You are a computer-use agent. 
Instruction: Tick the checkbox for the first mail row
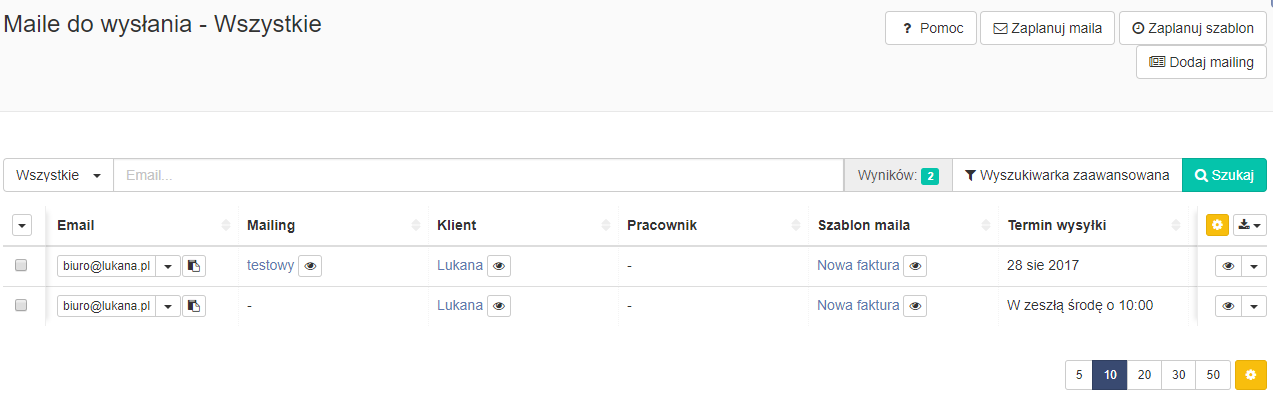(x=21, y=266)
